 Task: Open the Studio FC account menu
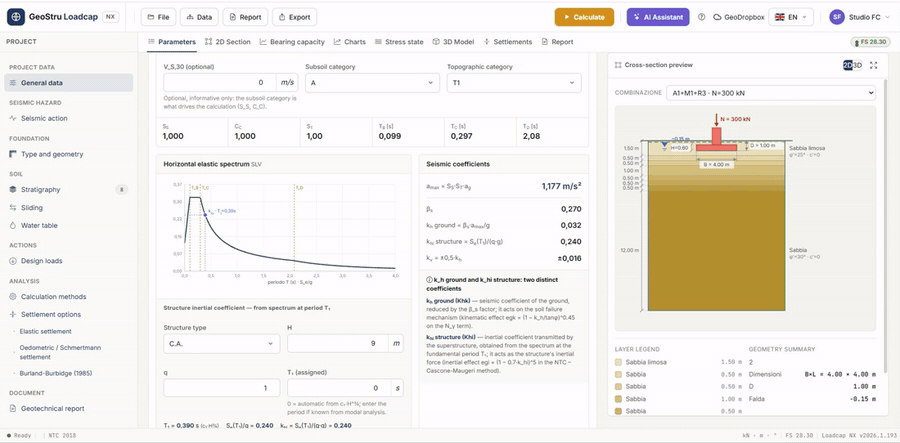coord(861,17)
